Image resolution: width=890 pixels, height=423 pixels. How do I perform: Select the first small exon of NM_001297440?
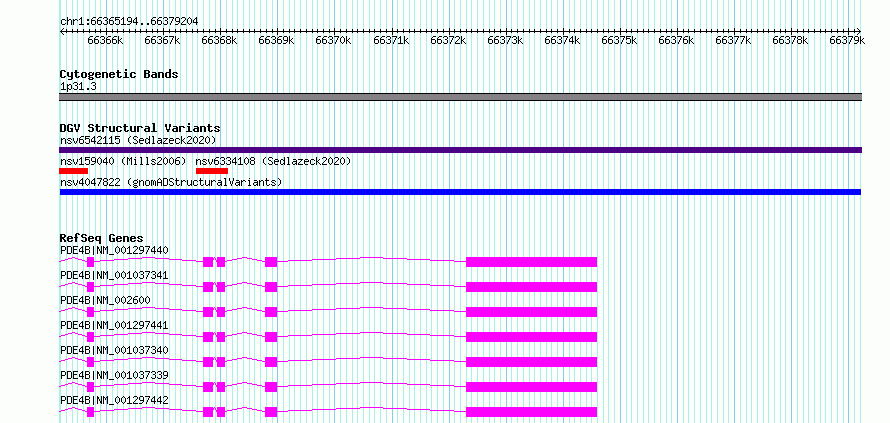click(90, 262)
